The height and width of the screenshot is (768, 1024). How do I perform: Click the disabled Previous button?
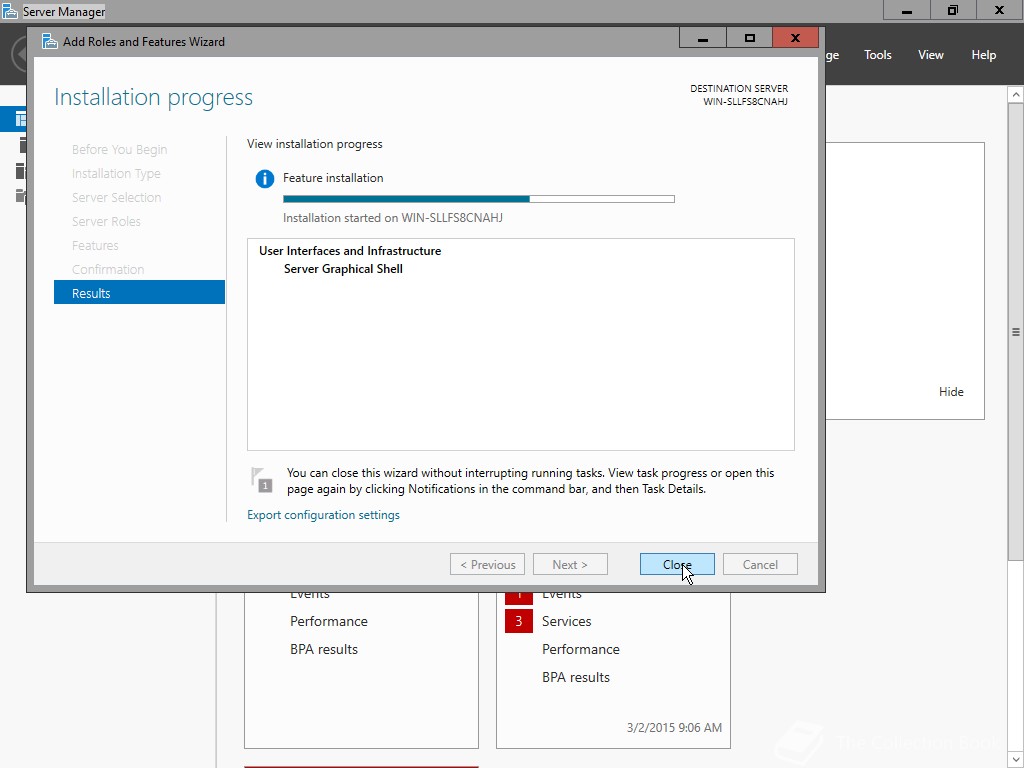point(487,564)
